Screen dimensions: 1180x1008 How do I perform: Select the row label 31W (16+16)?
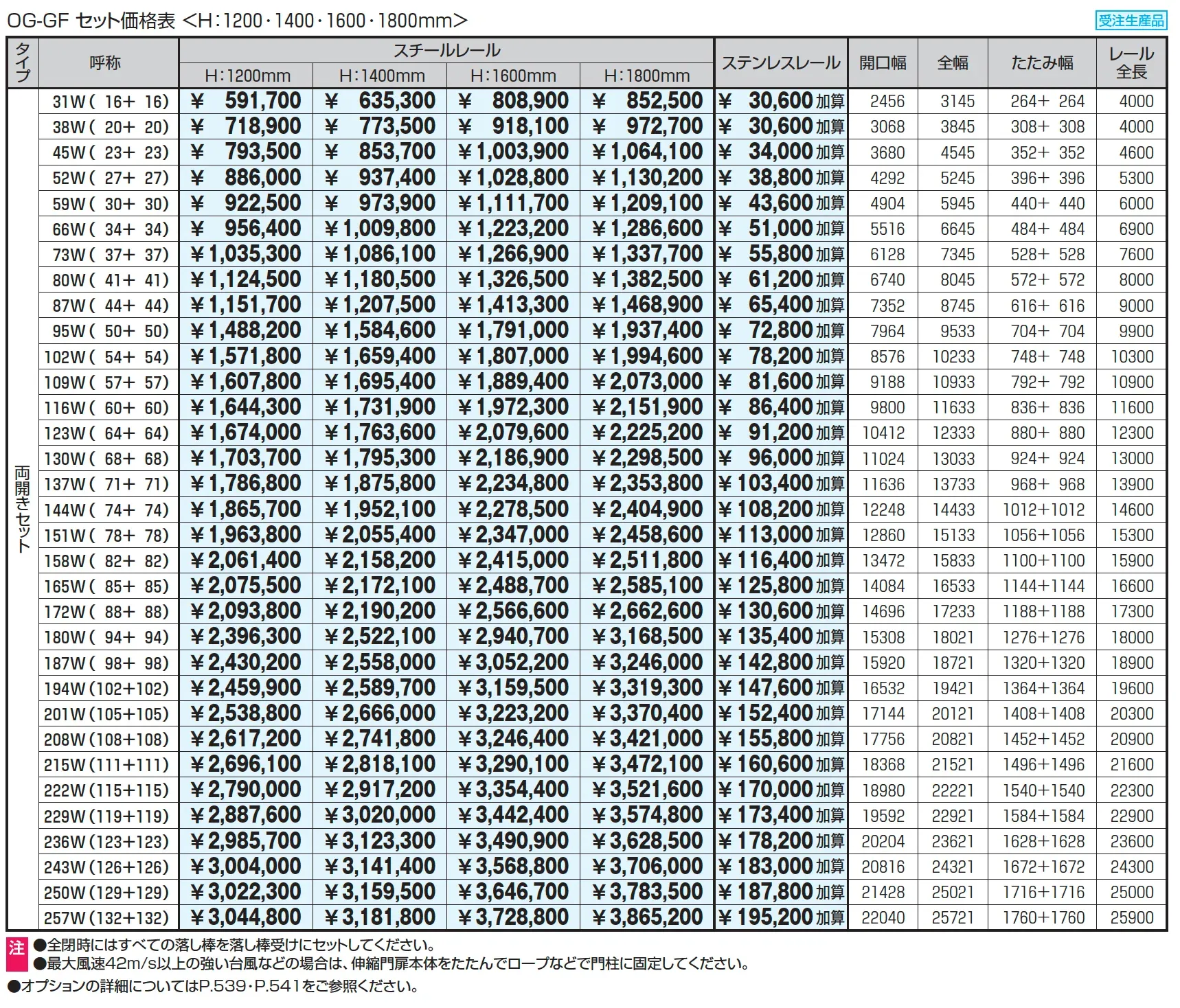(x=110, y=102)
